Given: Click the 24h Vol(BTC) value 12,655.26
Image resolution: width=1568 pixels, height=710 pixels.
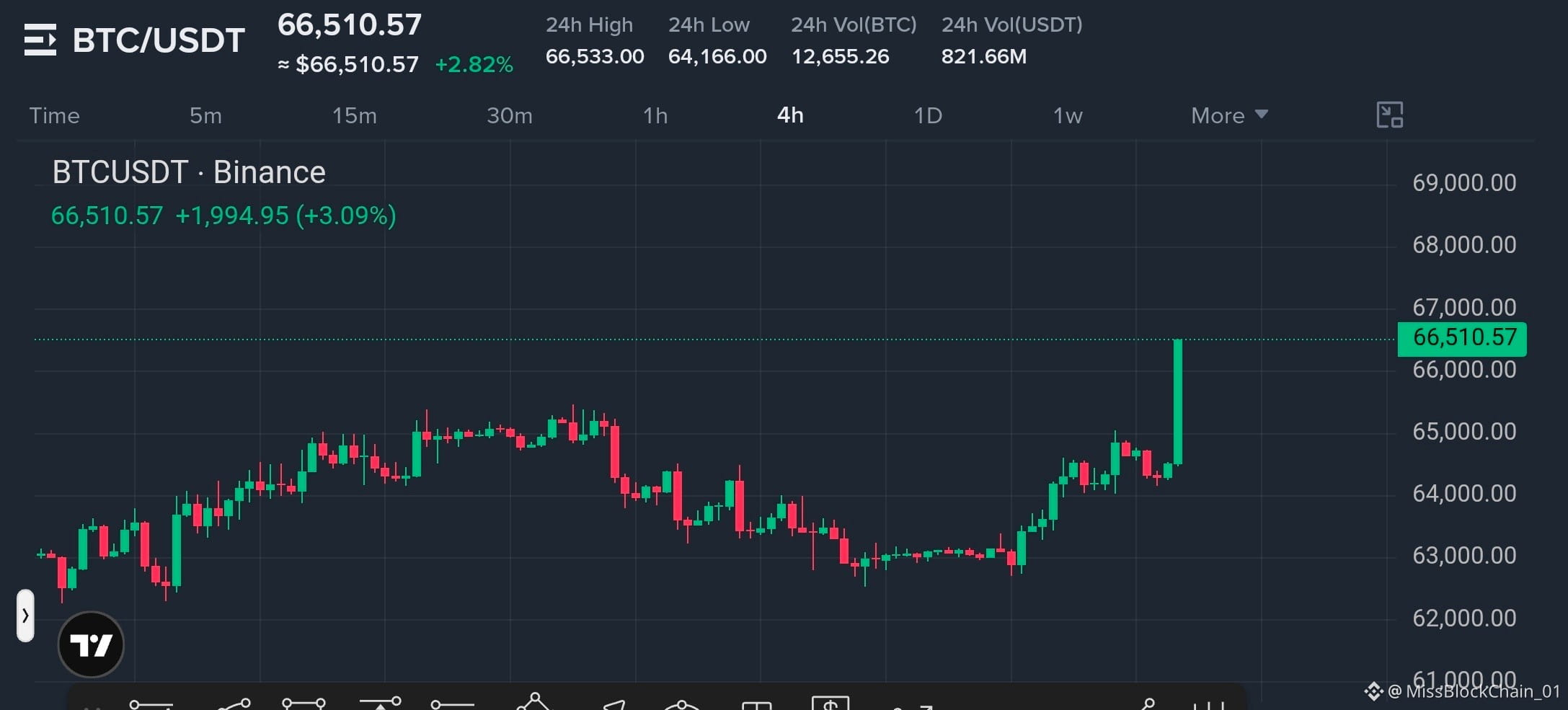Looking at the screenshot, I should pyautogui.click(x=841, y=56).
